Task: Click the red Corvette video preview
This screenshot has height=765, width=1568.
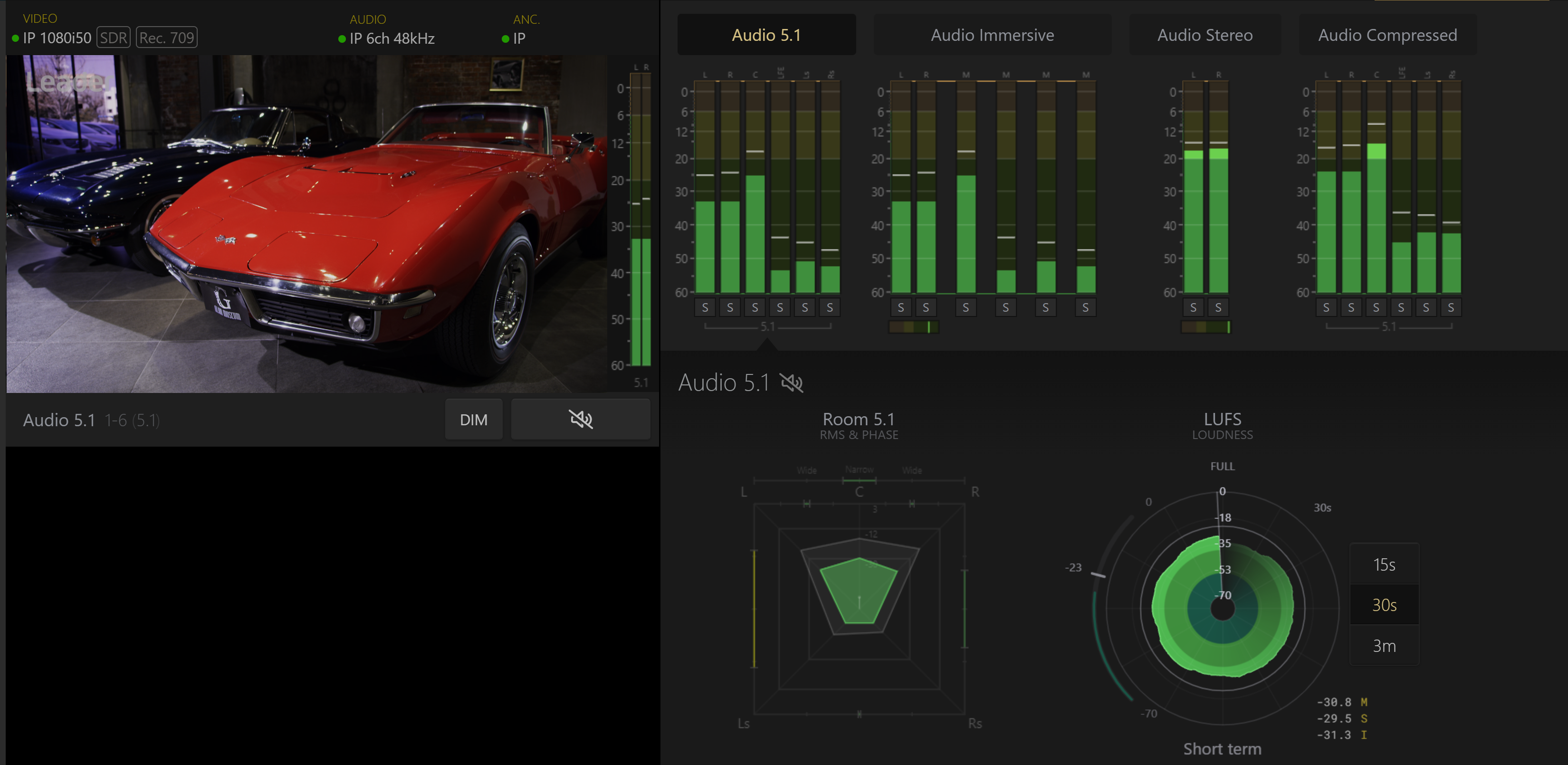Action: pyautogui.click(x=307, y=224)
